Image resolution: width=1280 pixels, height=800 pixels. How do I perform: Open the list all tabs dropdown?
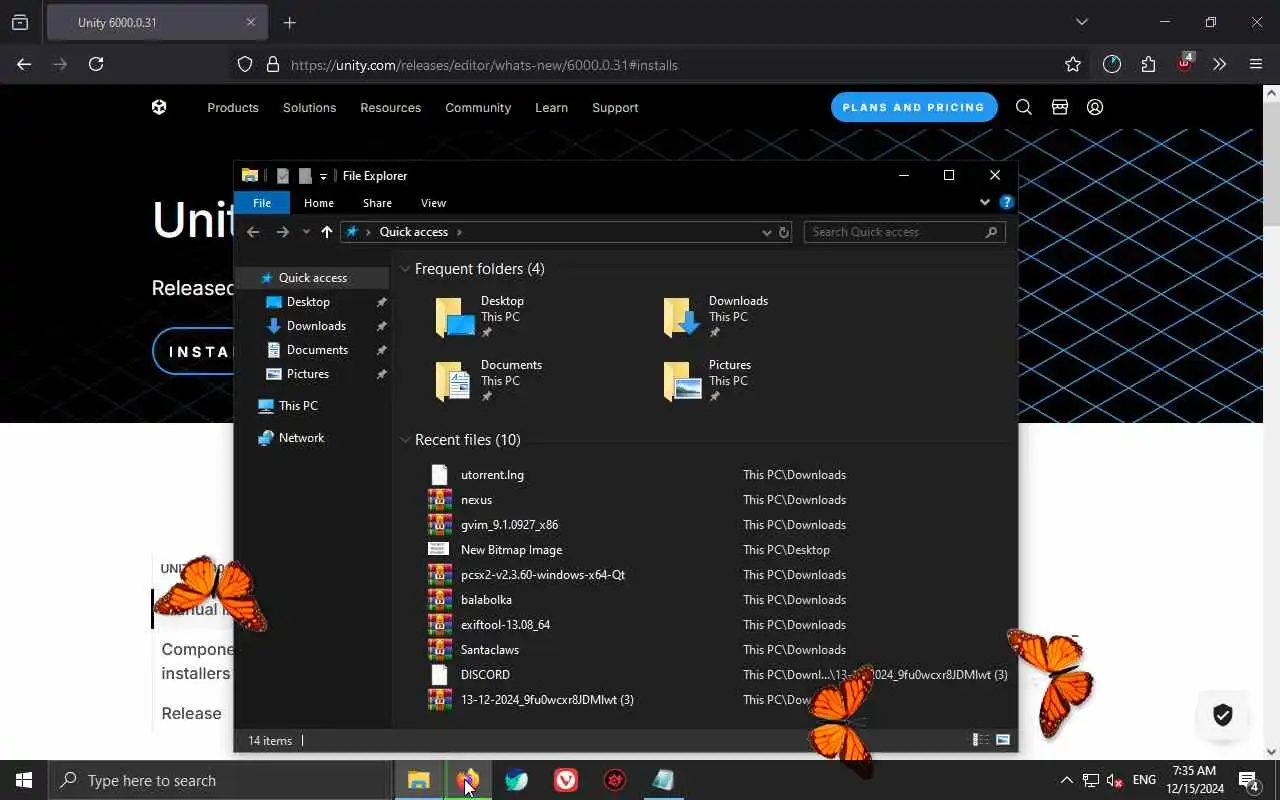point(1081,22)
